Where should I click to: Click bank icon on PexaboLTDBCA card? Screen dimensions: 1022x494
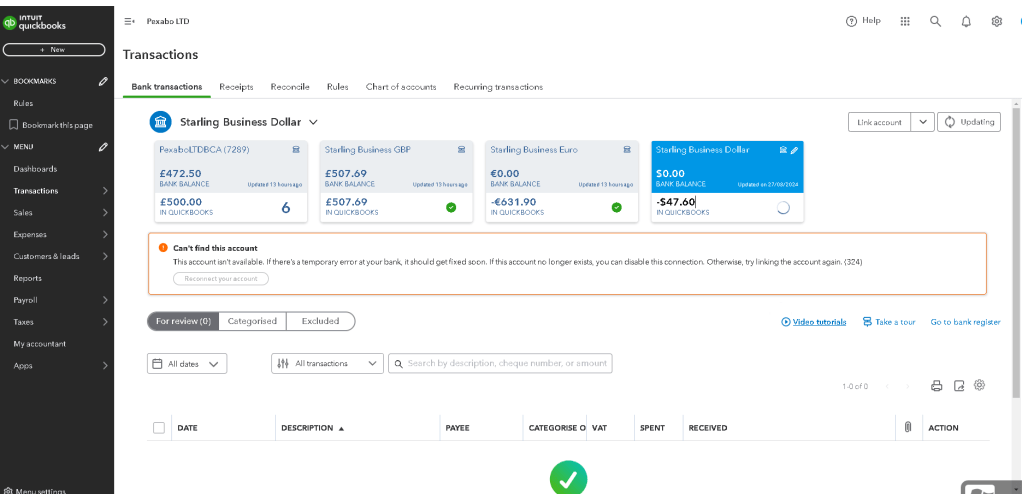[296, 150]
